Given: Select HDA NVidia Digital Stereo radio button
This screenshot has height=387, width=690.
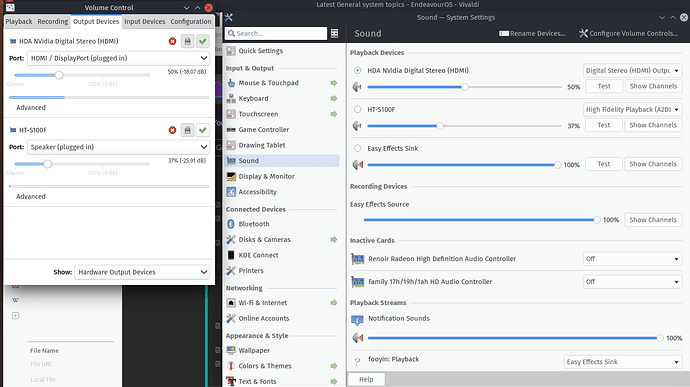Looking at the screenshot, I should click(x=357, y=70).
